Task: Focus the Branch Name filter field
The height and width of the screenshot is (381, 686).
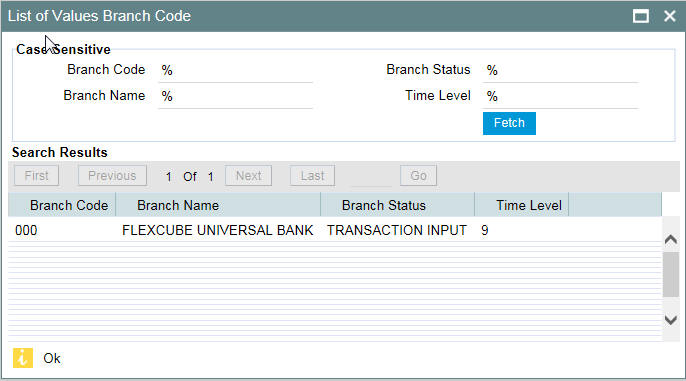Action: pyautogui.click(x=235, y=97)
